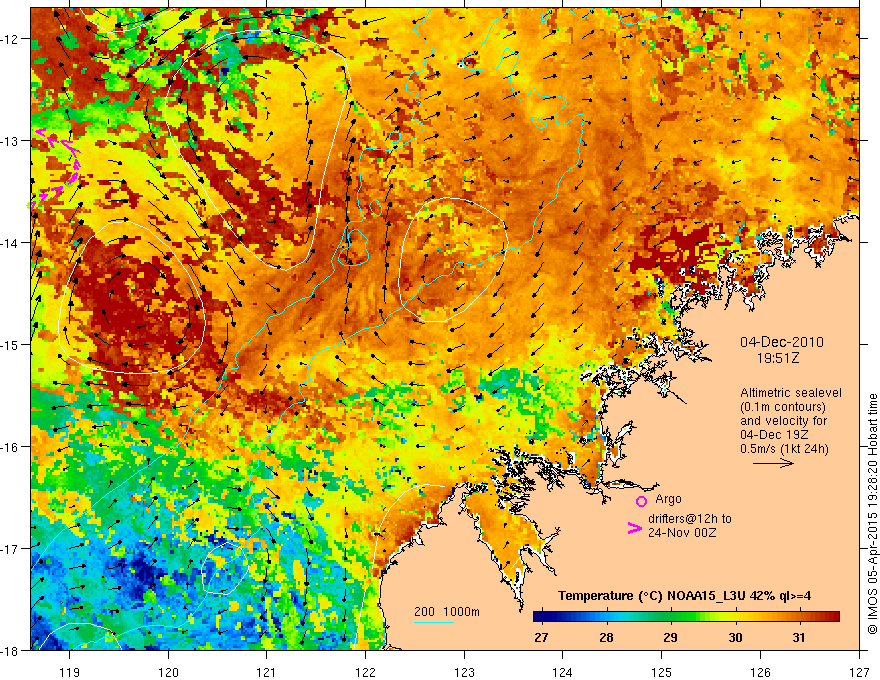Click the '24-Nov 00Z' legend text
Viewport: 880px width, 680px height.
682,533
